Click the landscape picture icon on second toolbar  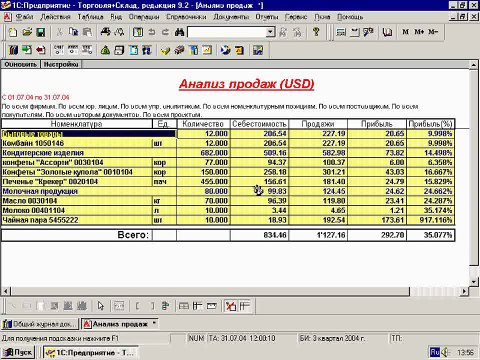click(258, 50)
